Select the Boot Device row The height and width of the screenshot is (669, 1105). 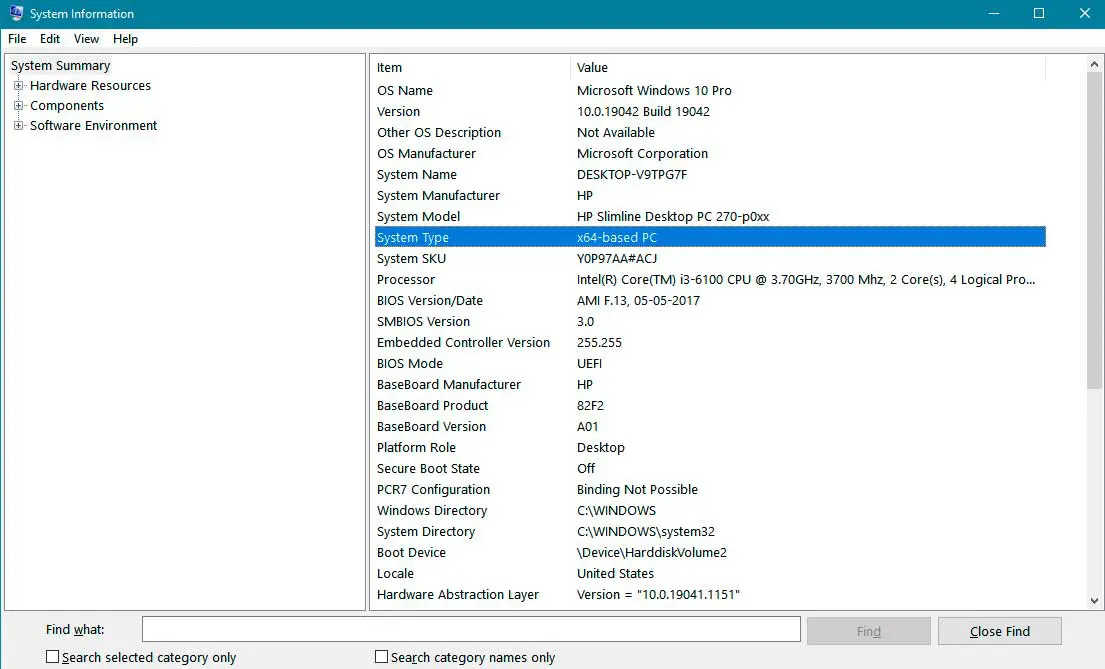[710, 553]
